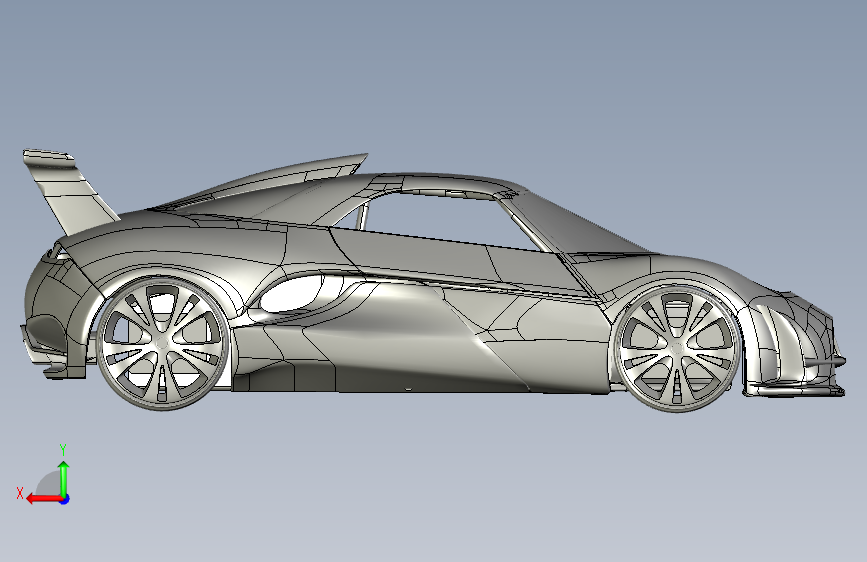The image size is (867, 562).
Task: Click the green "Y" axis label
Action: coord(63,450)
